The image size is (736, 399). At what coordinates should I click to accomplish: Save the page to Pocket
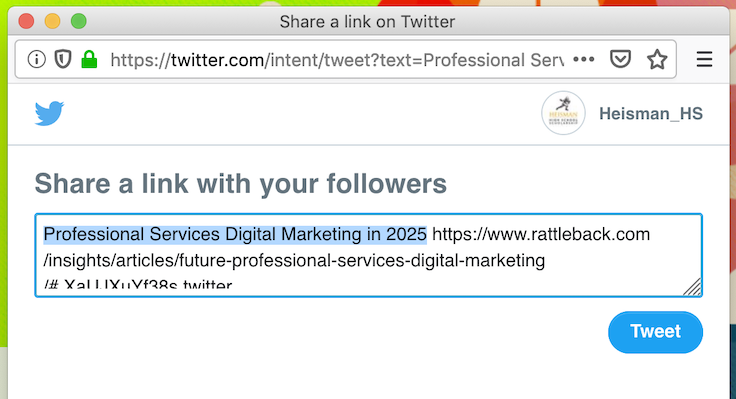(620, 60)
